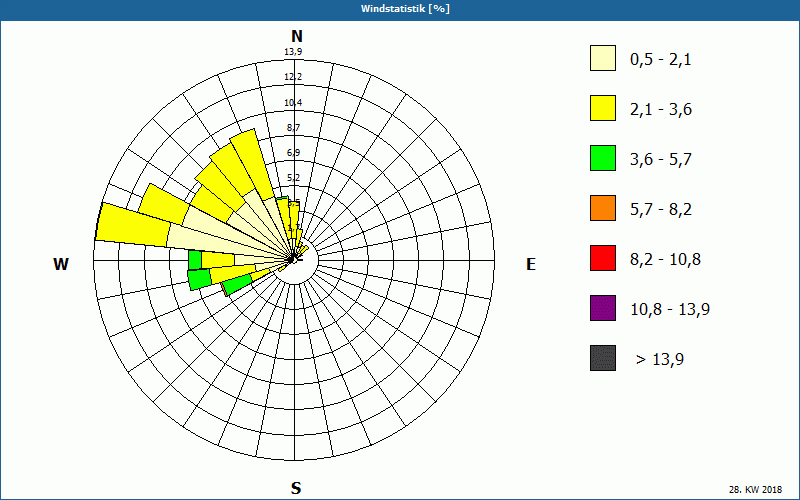Click the 8,7 ring scale label

coord(293,128)
